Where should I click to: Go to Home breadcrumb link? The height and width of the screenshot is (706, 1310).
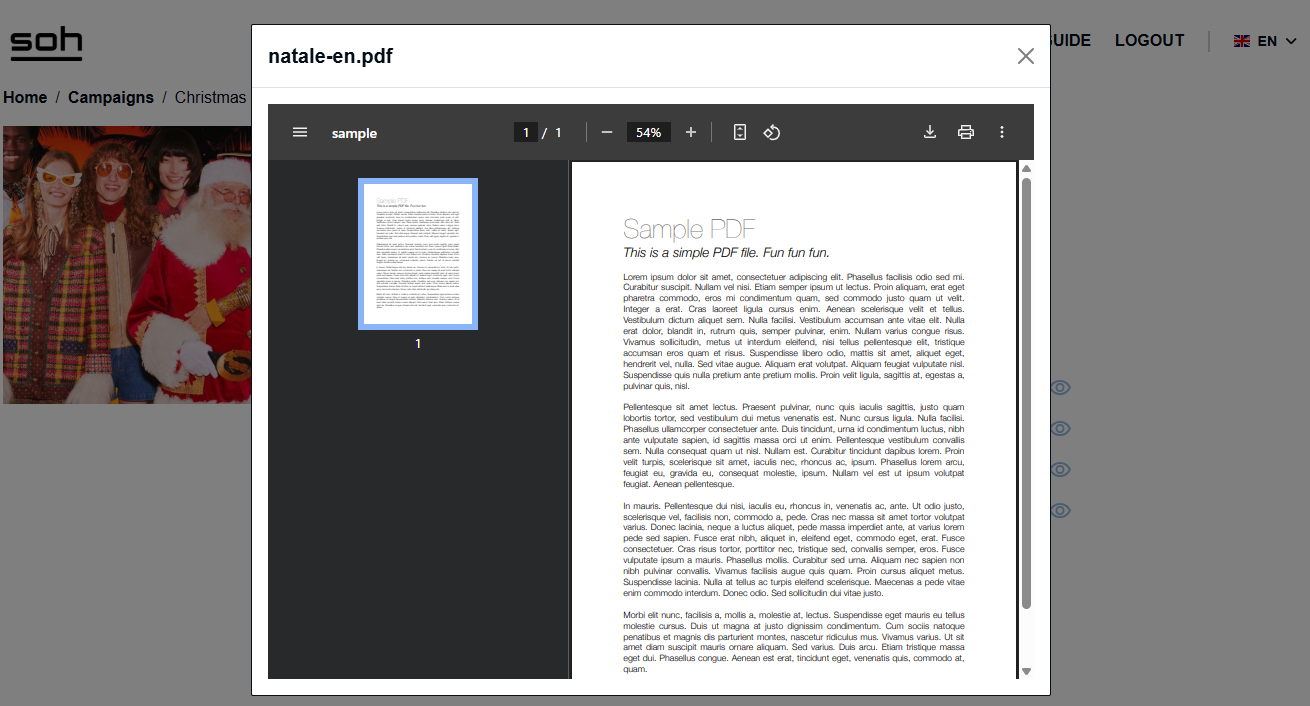tap(25, 97)
